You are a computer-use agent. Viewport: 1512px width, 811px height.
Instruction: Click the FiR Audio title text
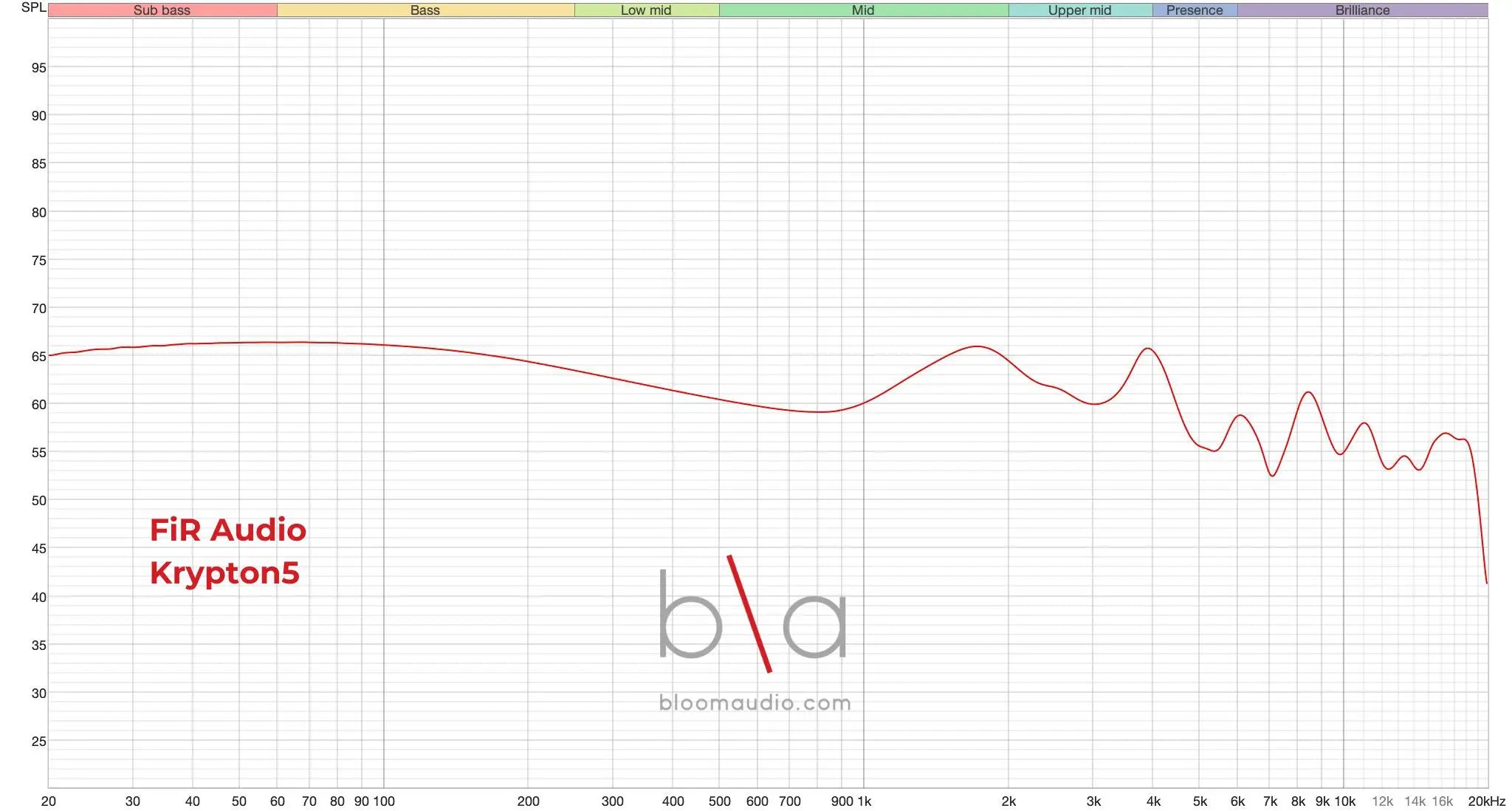227,530
